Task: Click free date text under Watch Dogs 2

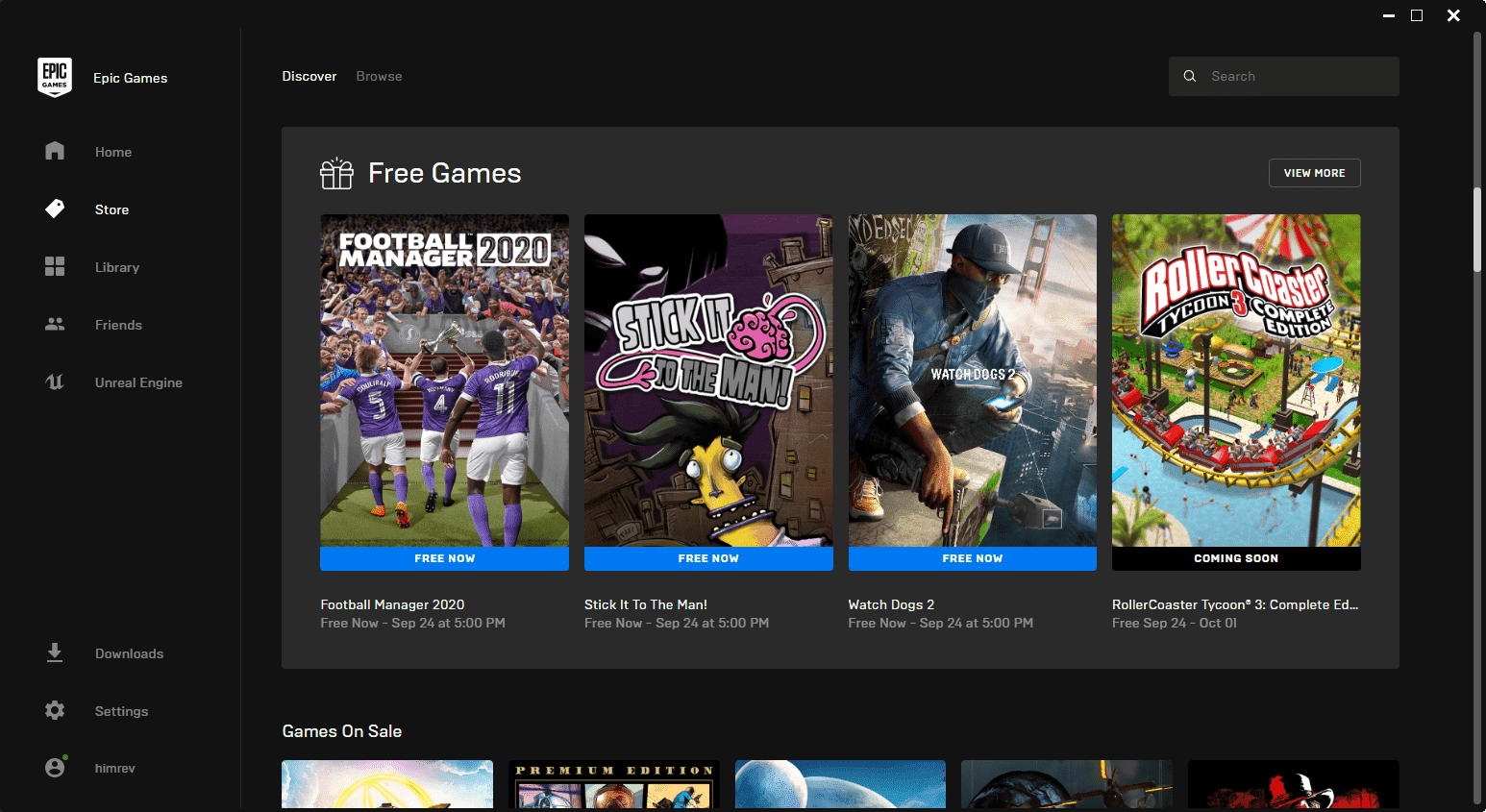Action: pyautogui.click(x=941, y=623)
